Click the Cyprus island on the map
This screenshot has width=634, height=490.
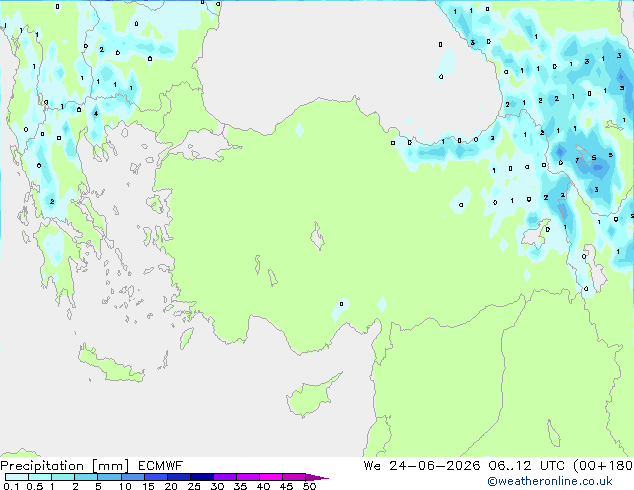tap(311, 395)
